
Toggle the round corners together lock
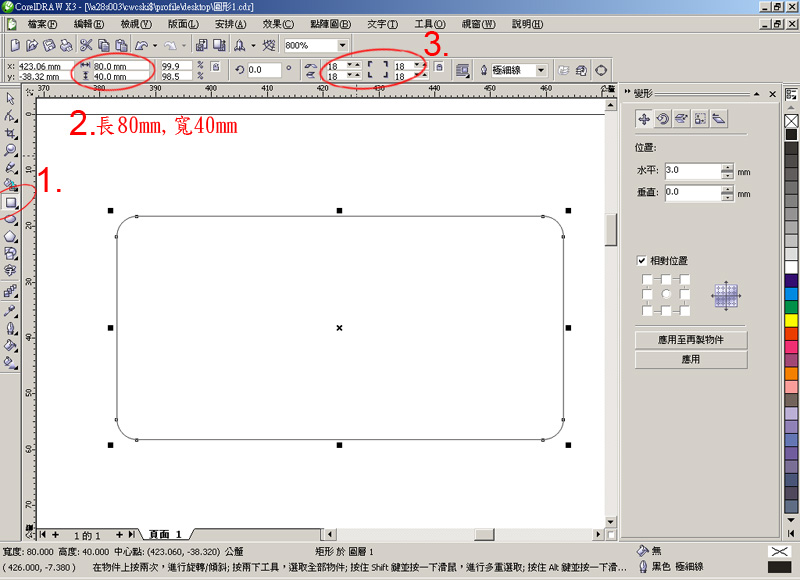(439, 66)
